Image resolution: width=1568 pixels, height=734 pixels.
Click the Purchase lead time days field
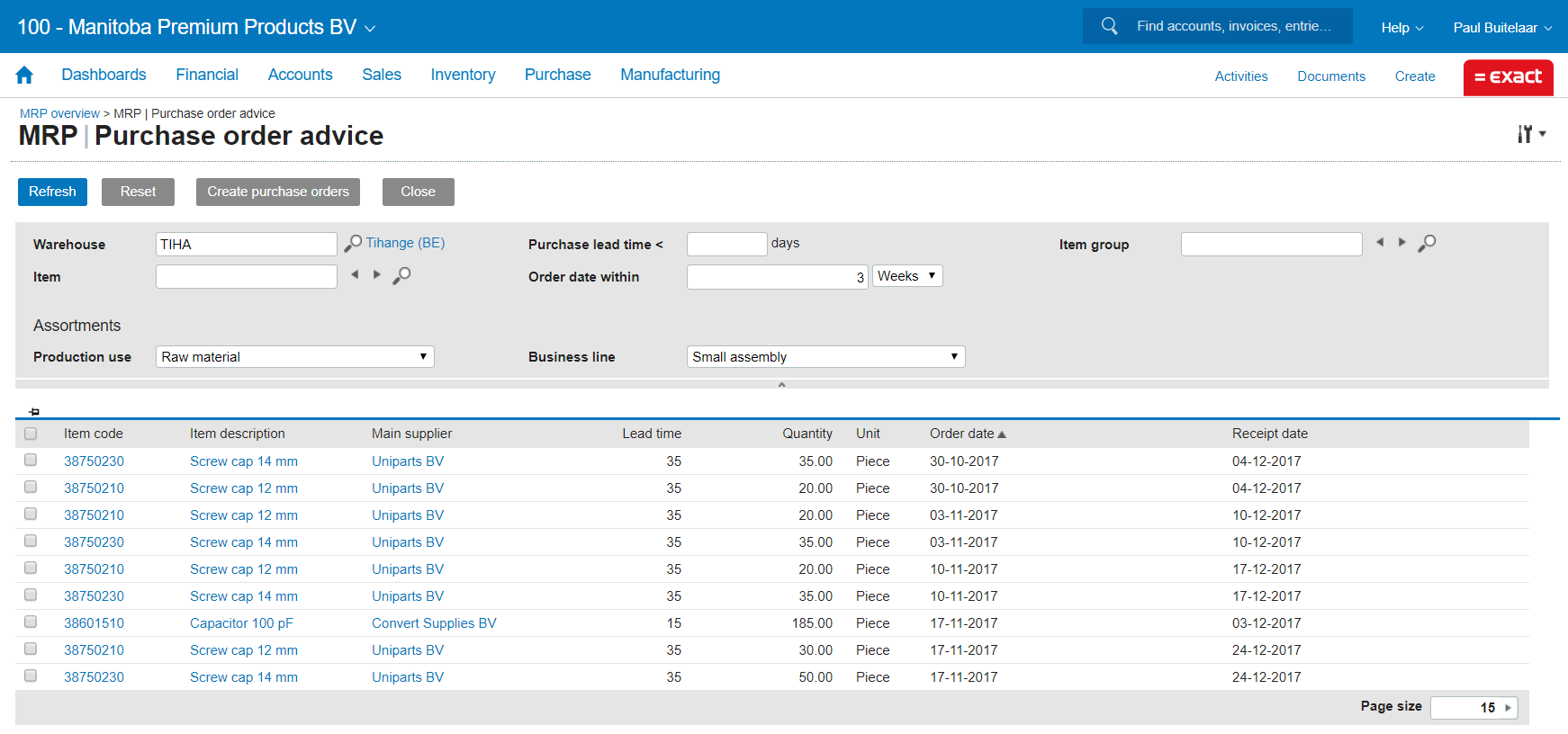726,244
